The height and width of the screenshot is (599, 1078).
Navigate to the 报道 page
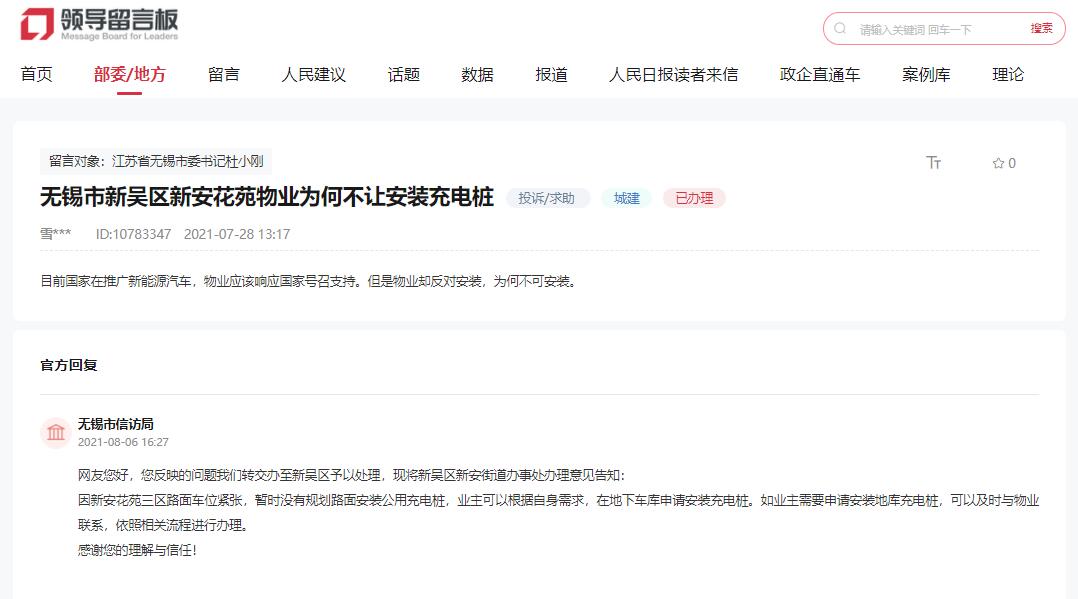click(551, 75)
